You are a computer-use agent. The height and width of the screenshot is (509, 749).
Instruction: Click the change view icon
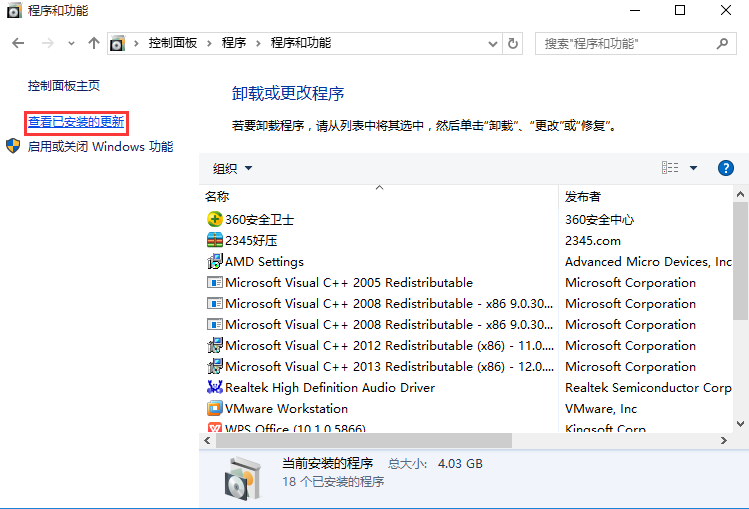coord(670,168)
